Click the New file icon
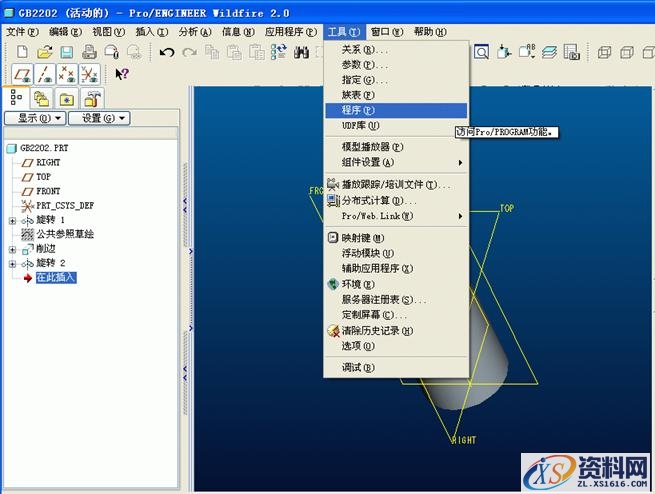Screen dimensions: 655x494 pos(22,52)
